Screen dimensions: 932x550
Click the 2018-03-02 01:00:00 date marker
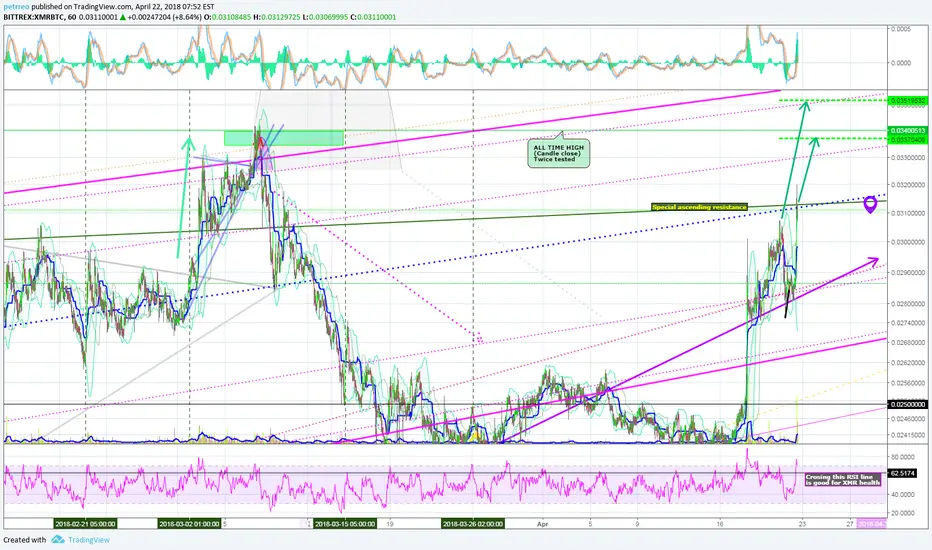(x=189, y=524)
